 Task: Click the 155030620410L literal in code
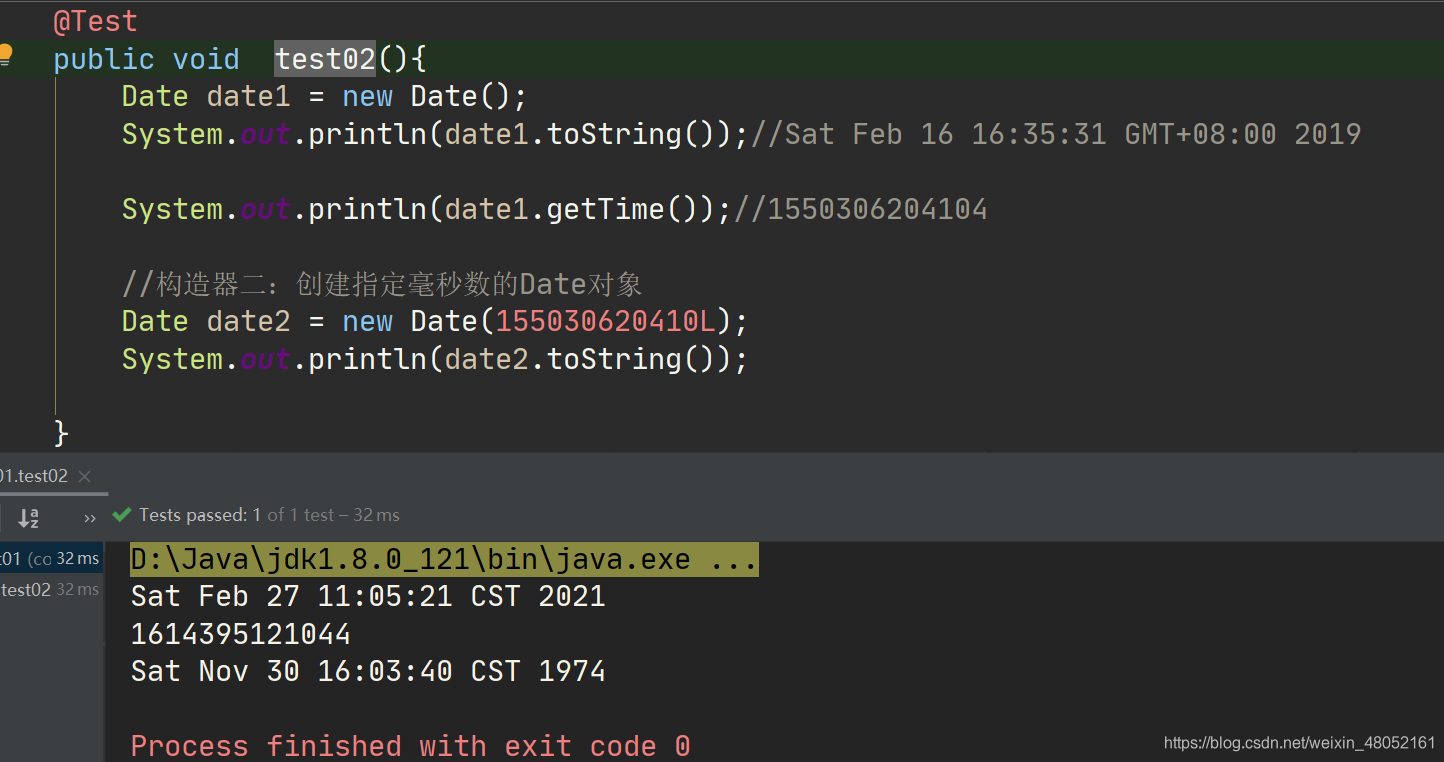(x=606, y=321)
